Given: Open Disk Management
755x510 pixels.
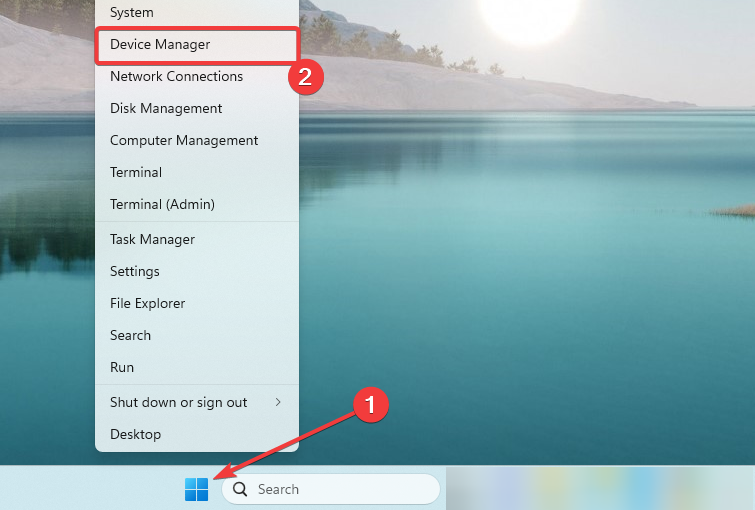Looking at the screenshot, I should 197,108.
